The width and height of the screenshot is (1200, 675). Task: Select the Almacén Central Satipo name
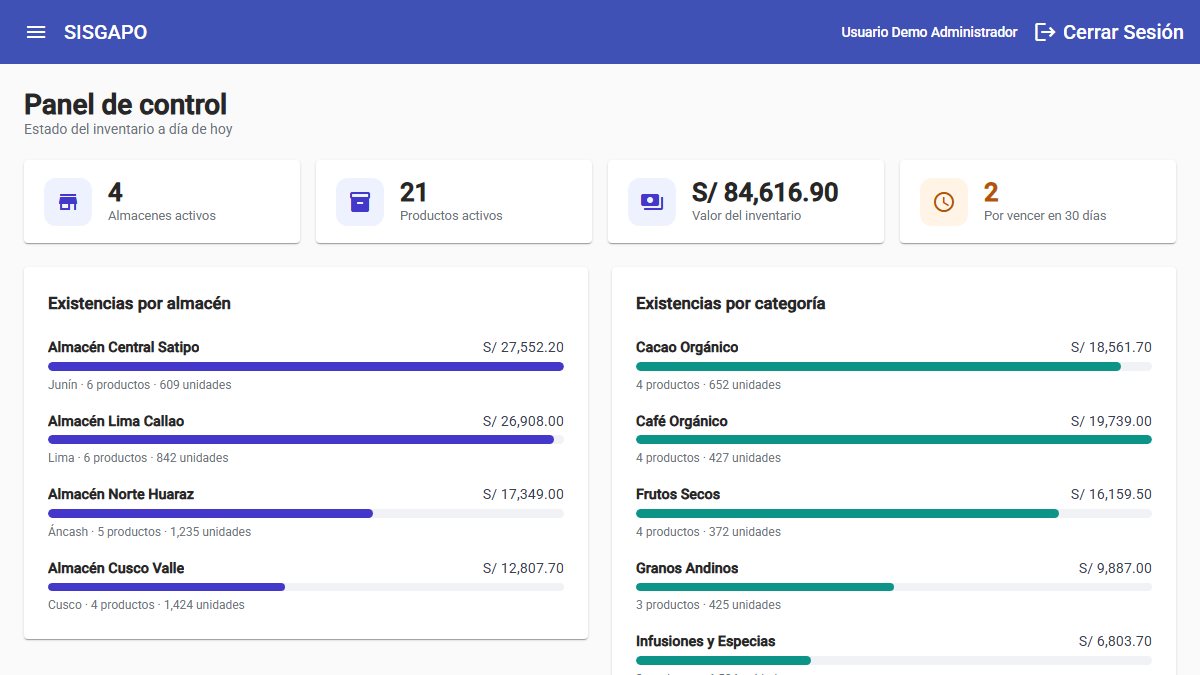pyautogui.click(x=124, y=347)
